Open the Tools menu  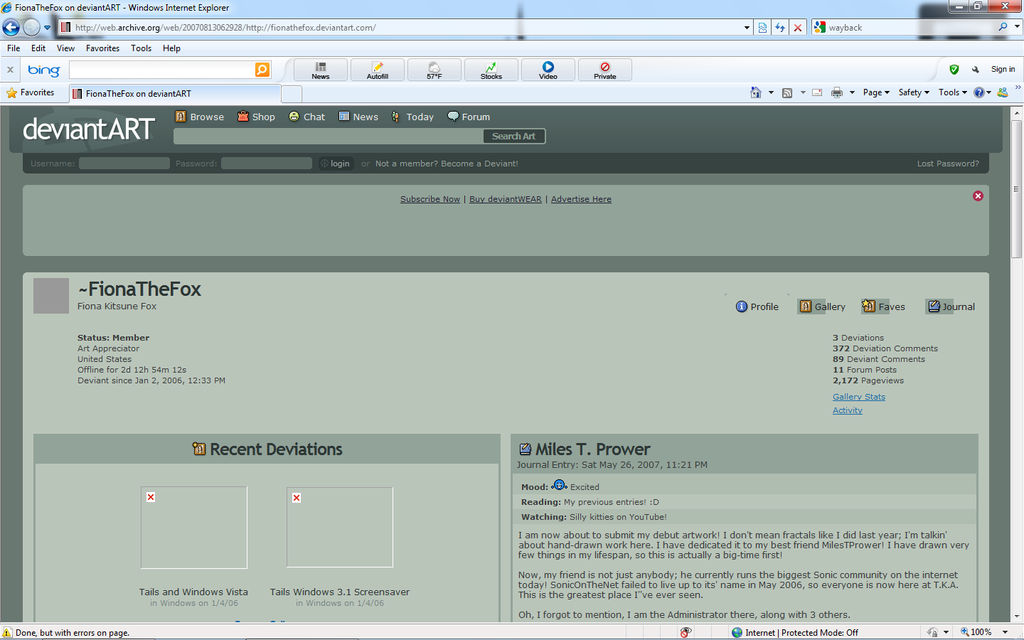pyautogui.click(x=141, y=48)
